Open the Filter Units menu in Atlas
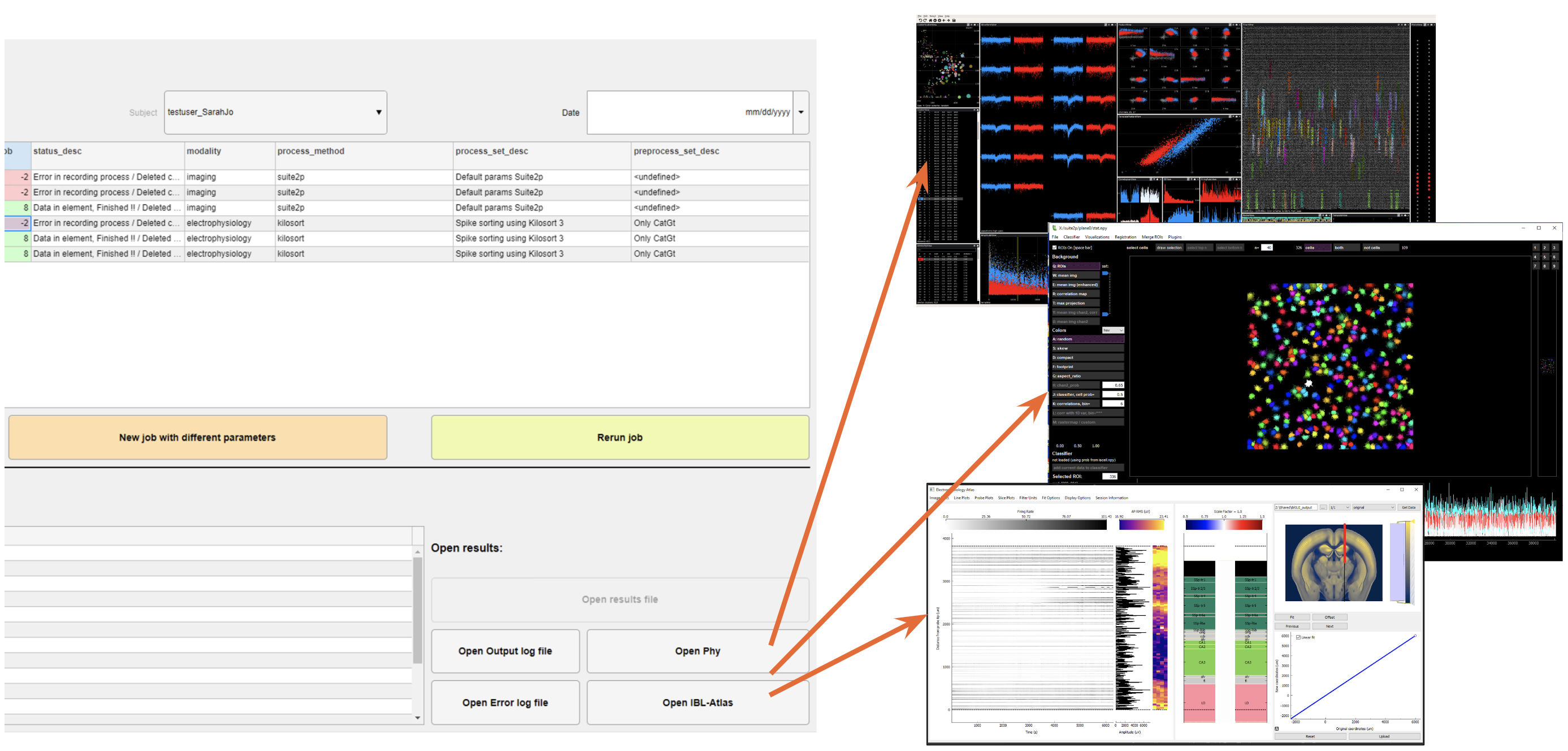Image resolution: width=1568 pixels, height=751 pixels. (1028, 498)
